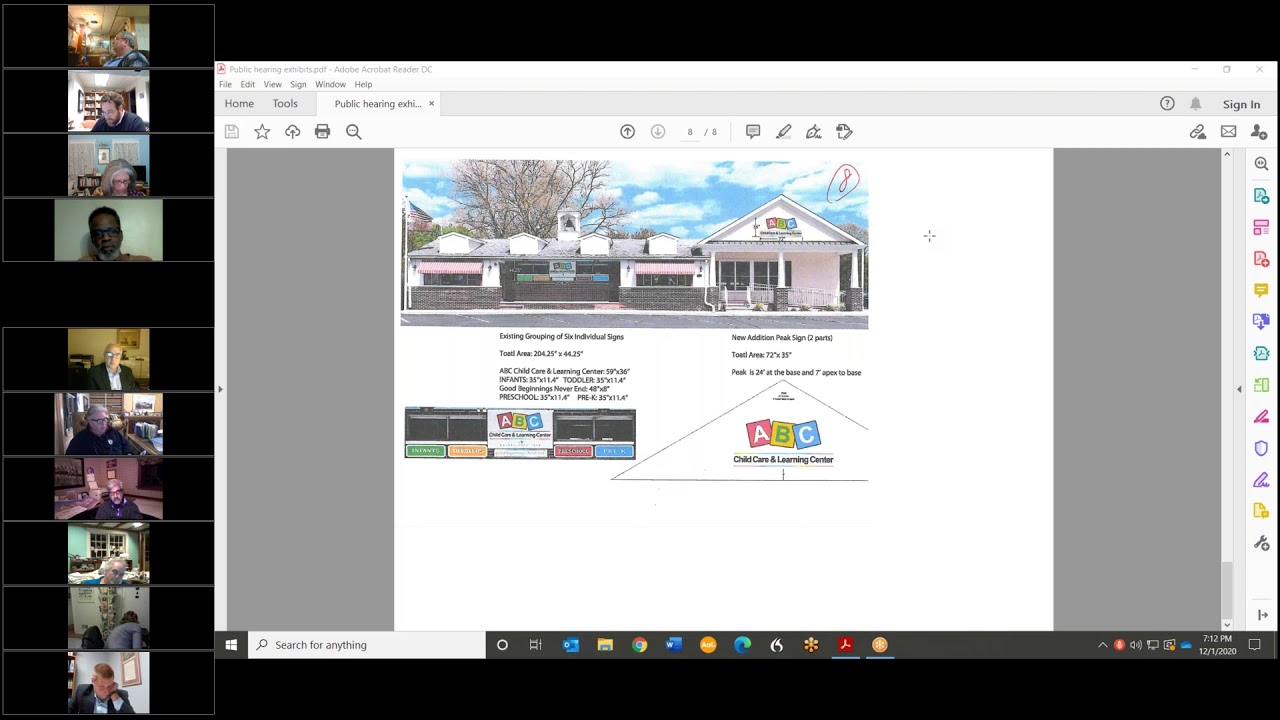Open the Help question mark icon
Screen dimensions: 1280x720
click(1167, 104)
